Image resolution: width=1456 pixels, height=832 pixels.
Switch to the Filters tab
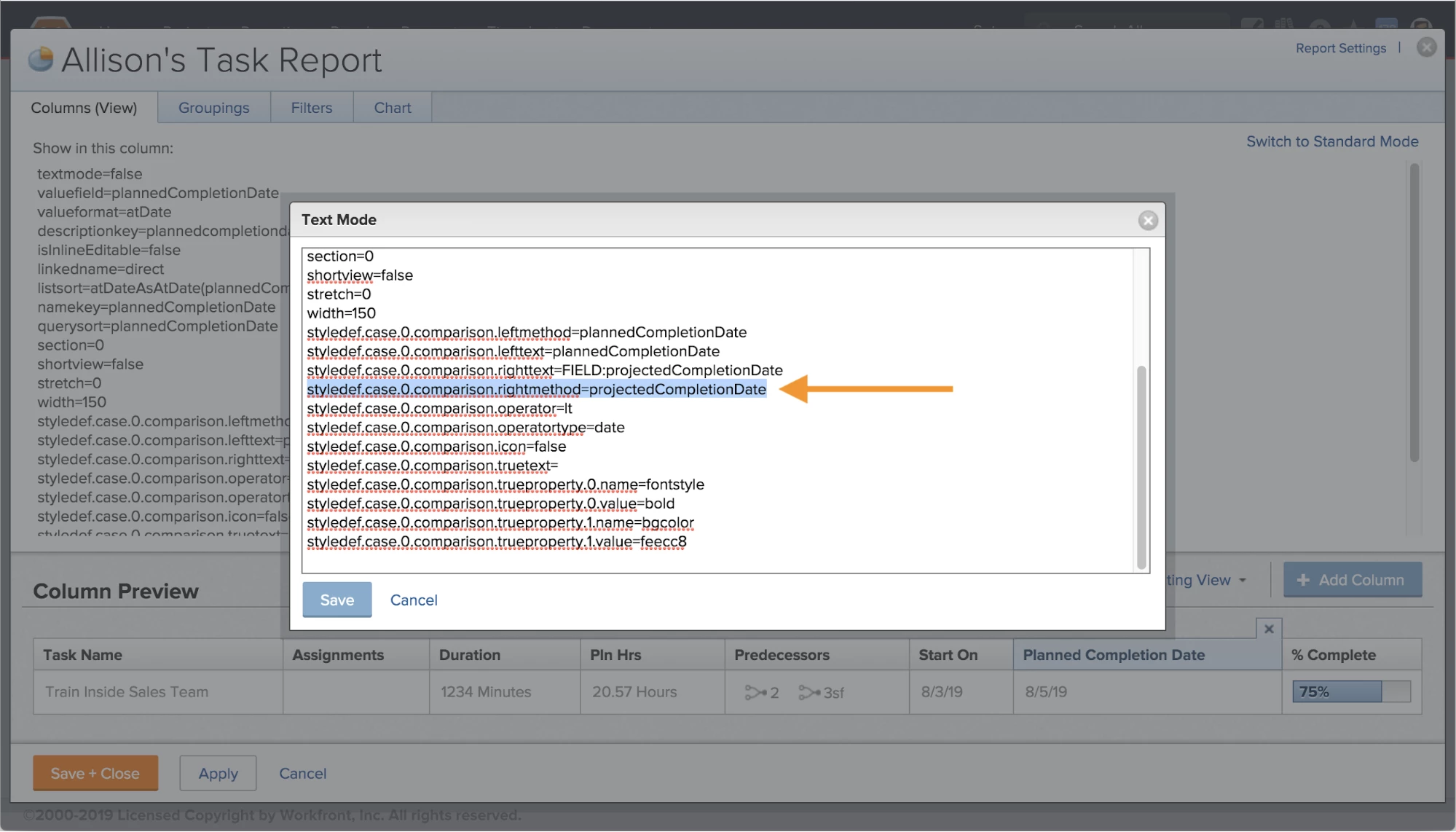click(311, 108)
